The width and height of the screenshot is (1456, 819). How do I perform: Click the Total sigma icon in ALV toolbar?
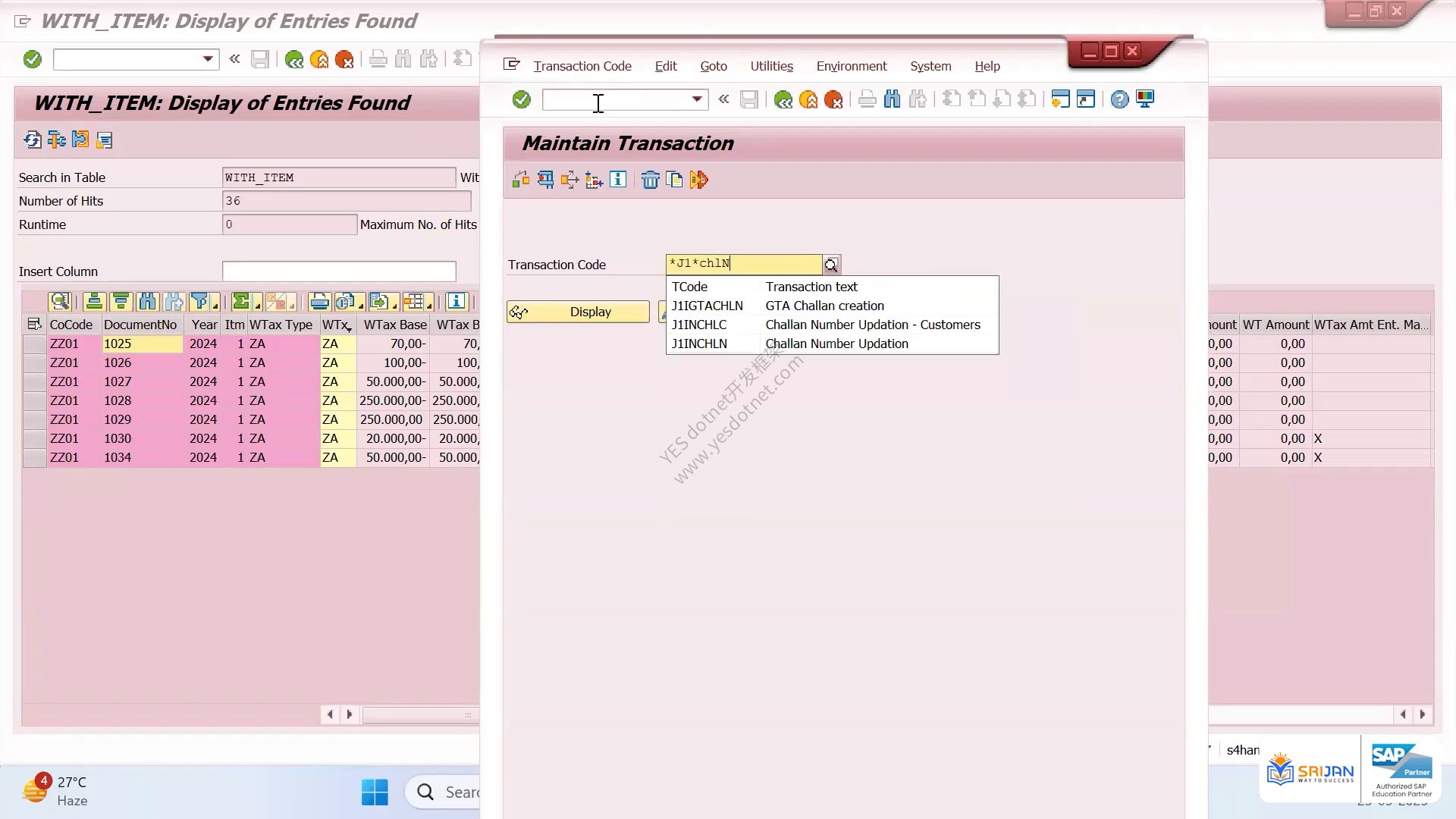point(241,302)
